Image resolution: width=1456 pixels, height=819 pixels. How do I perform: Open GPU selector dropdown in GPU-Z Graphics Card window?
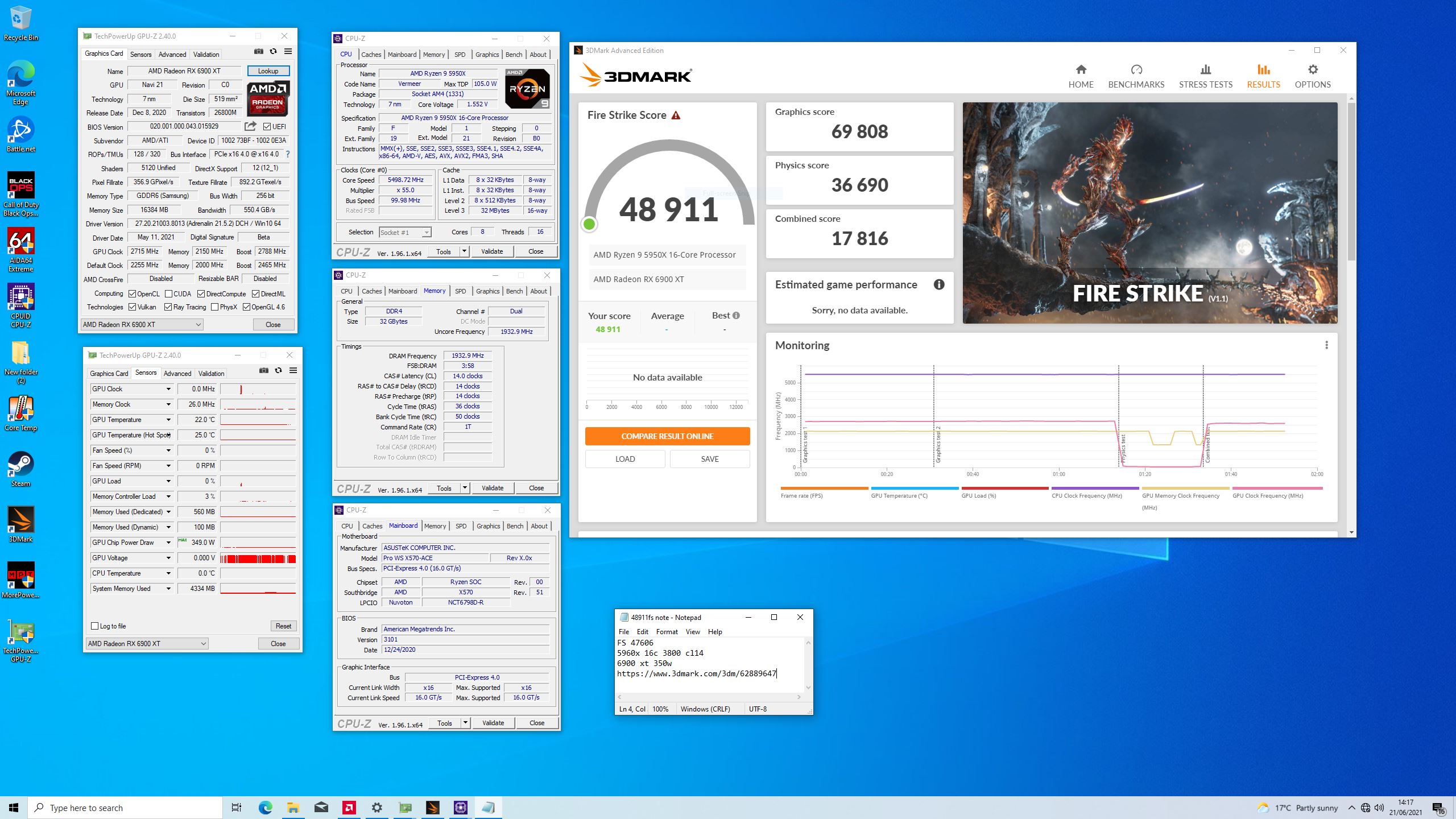pos(142,325)
